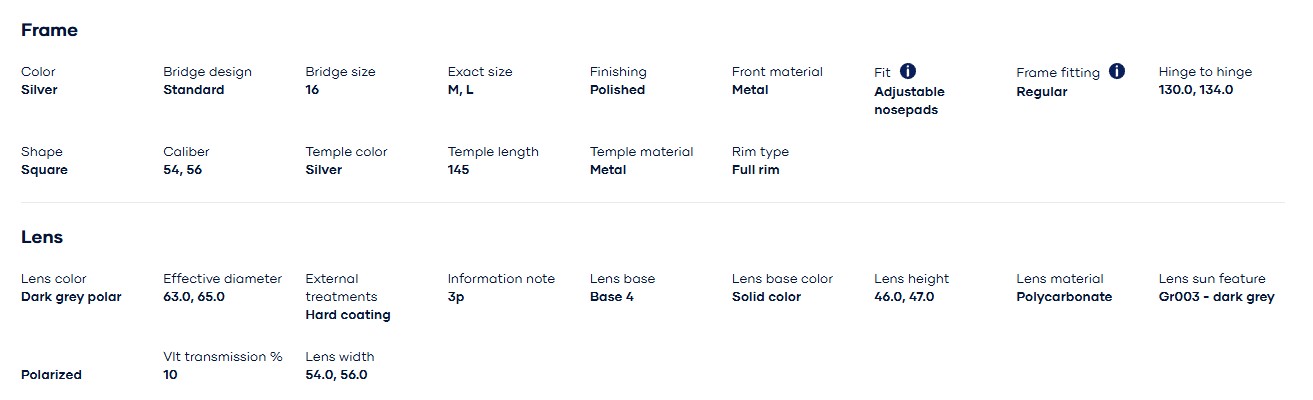Screen dimensions: 1313x400
Task: Open the Frame fitting info icon
Action: [1117, 71]
